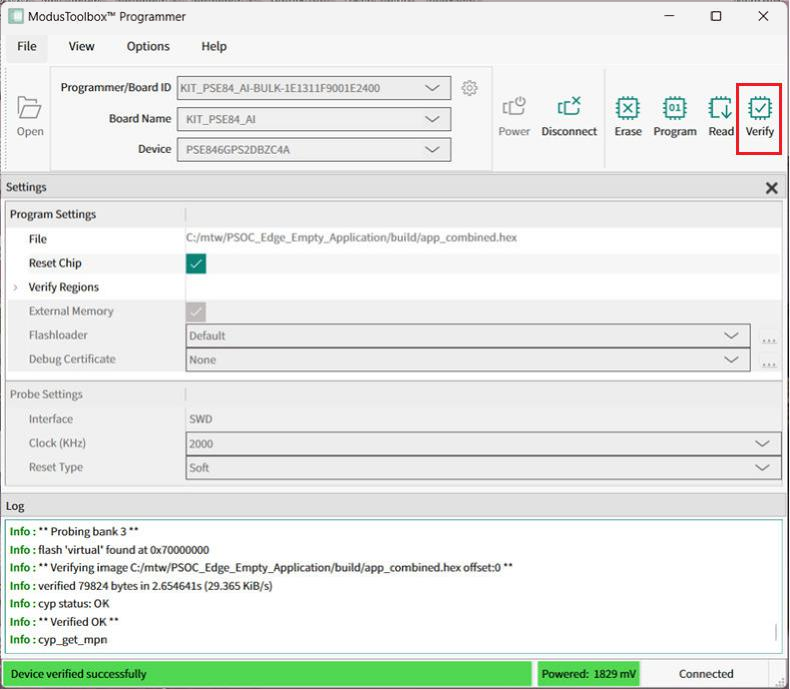Browse for Debug Certificate with ellipsis
The height and width of the screenshot is (689, 790).
pos(769,362)
